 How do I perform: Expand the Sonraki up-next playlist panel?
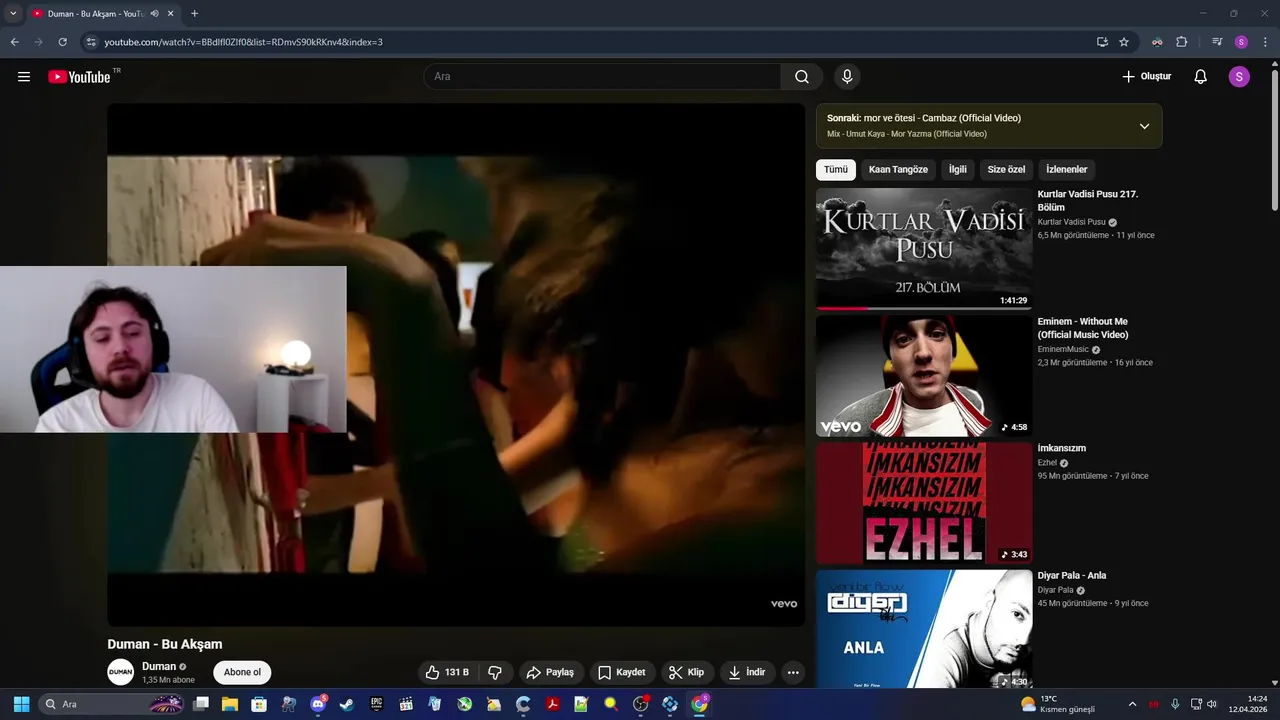point(1144,126)
